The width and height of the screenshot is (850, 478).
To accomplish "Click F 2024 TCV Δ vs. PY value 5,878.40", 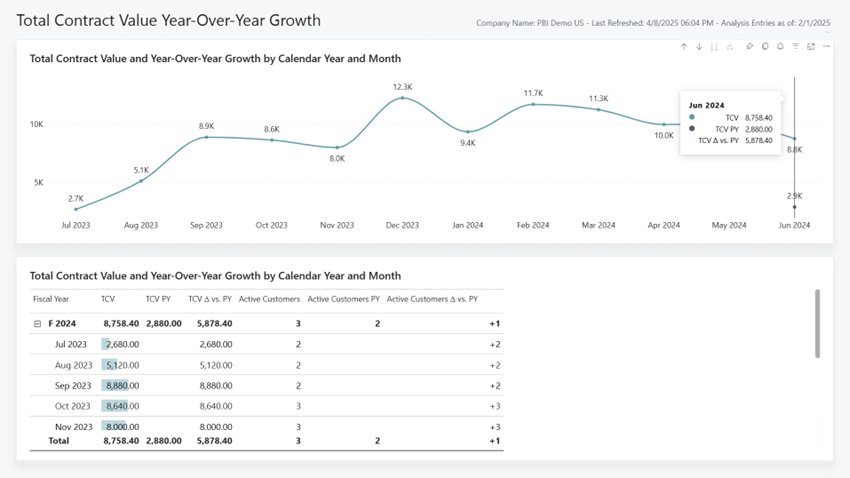I will [x=215, y=324].
